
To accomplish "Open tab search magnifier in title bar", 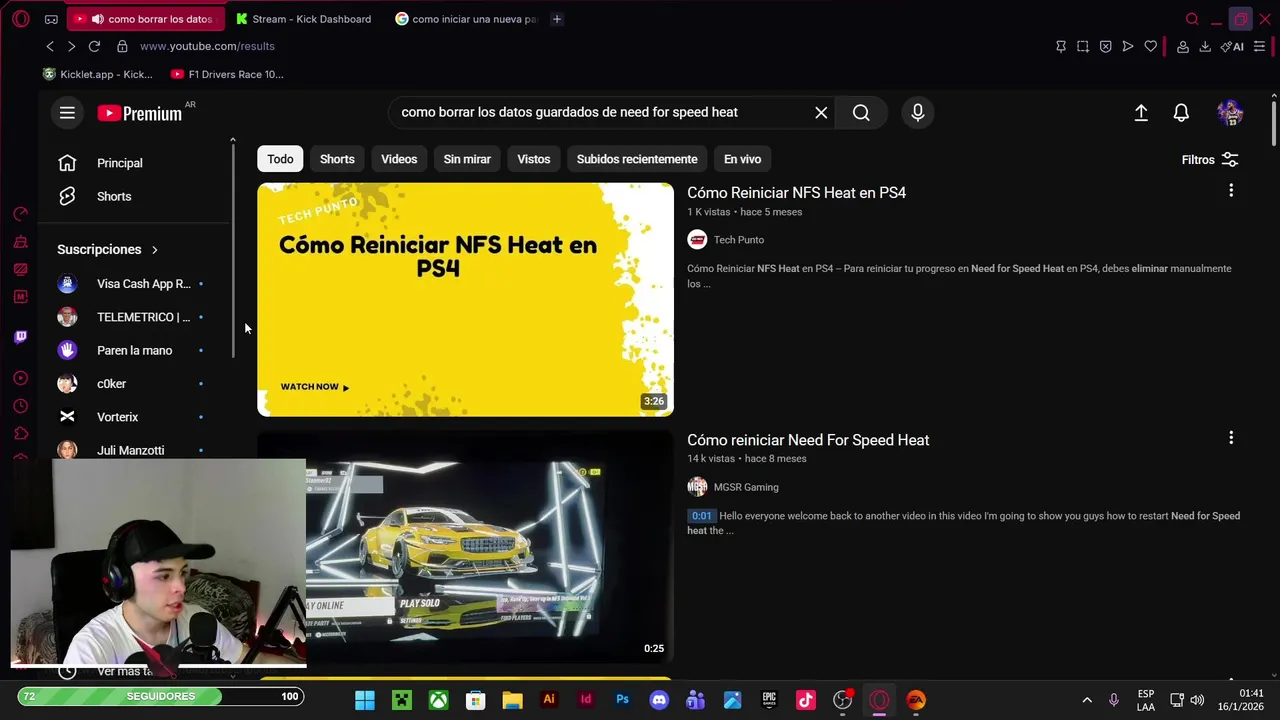I will (1192, 19).
